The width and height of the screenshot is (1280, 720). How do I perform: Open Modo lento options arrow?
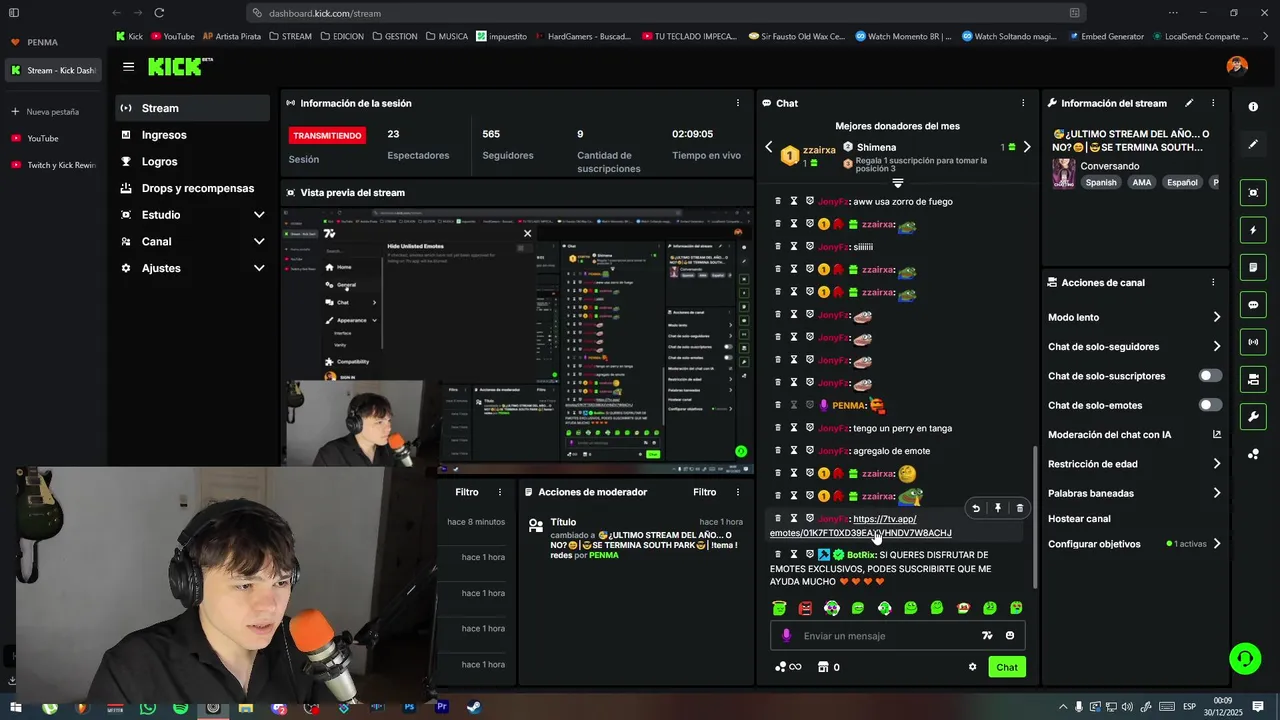[x=1217, y=317]
